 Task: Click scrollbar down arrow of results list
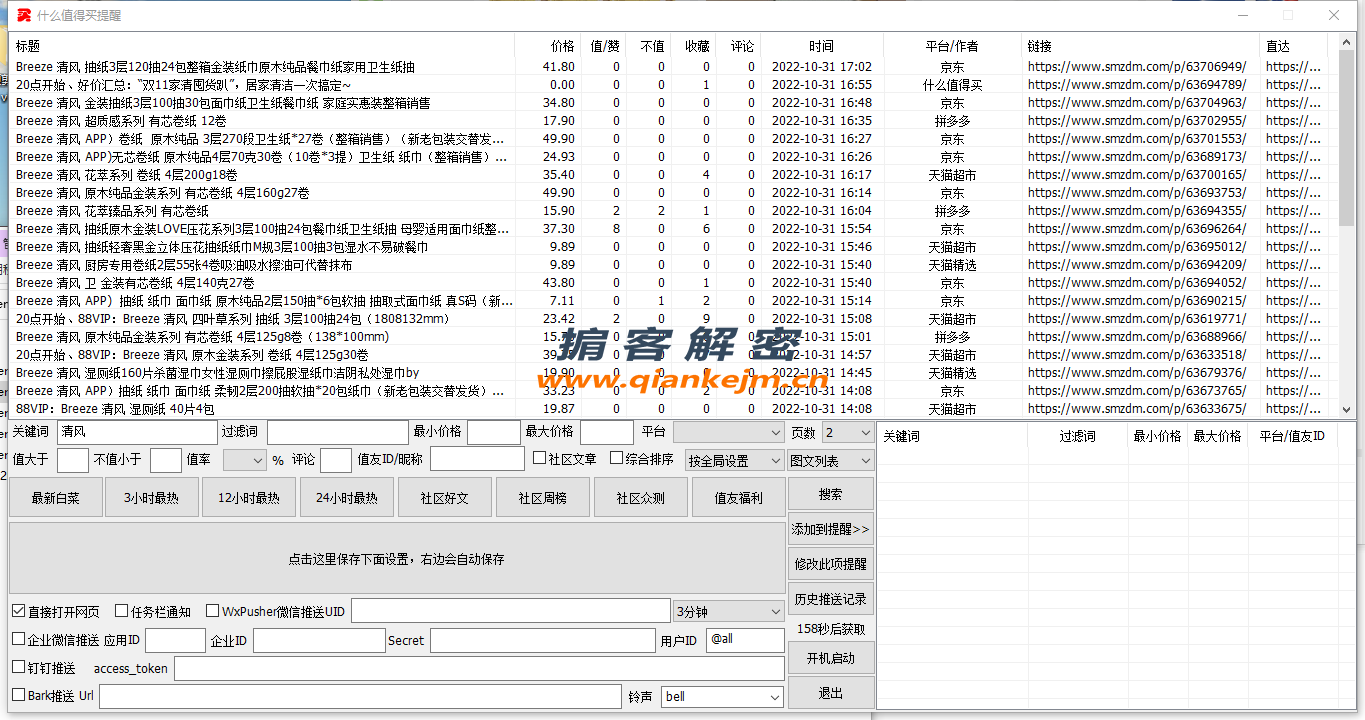(x=1346, y=409)
